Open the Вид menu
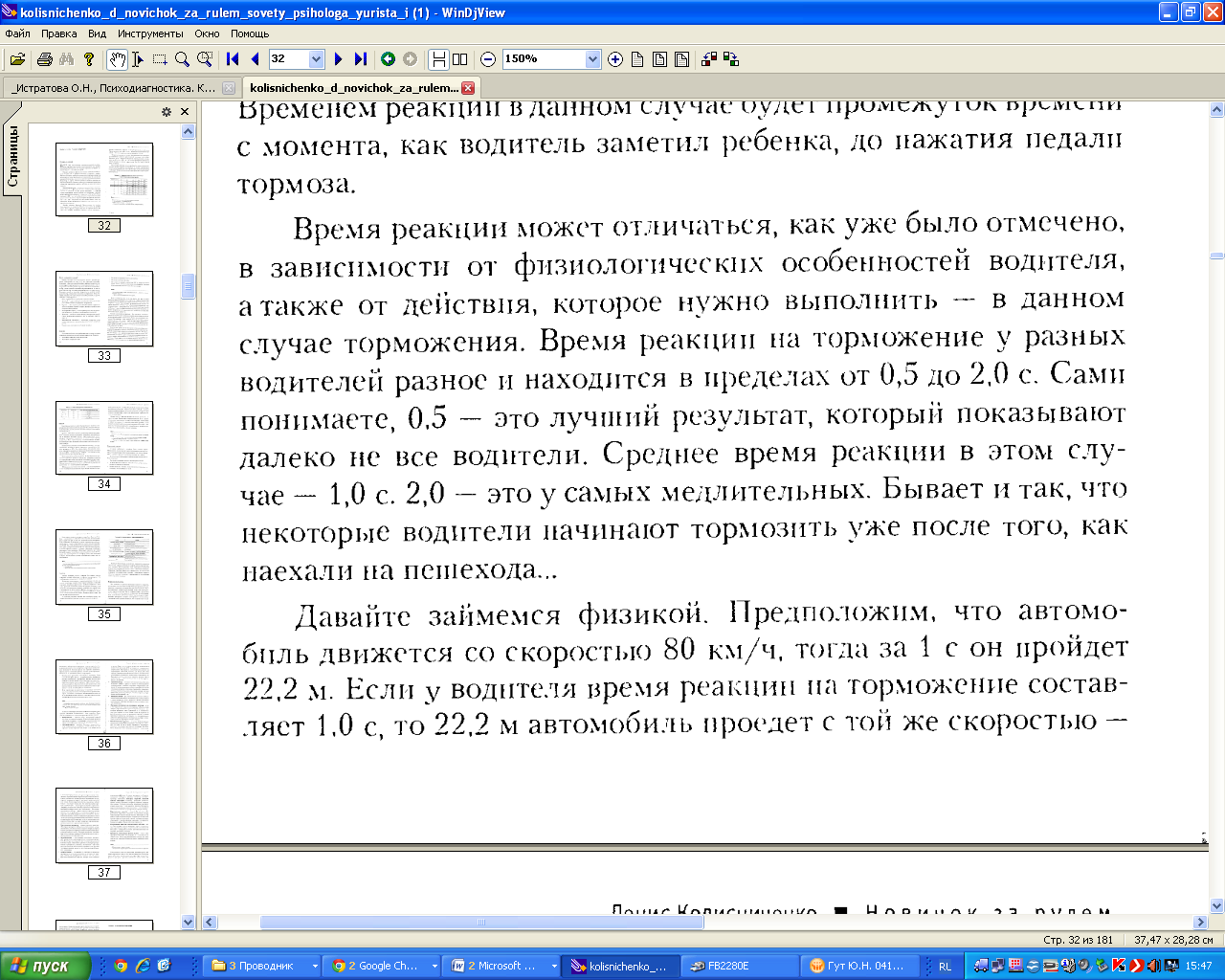The height and width of the screenshot is (980, 1225). 98,33
